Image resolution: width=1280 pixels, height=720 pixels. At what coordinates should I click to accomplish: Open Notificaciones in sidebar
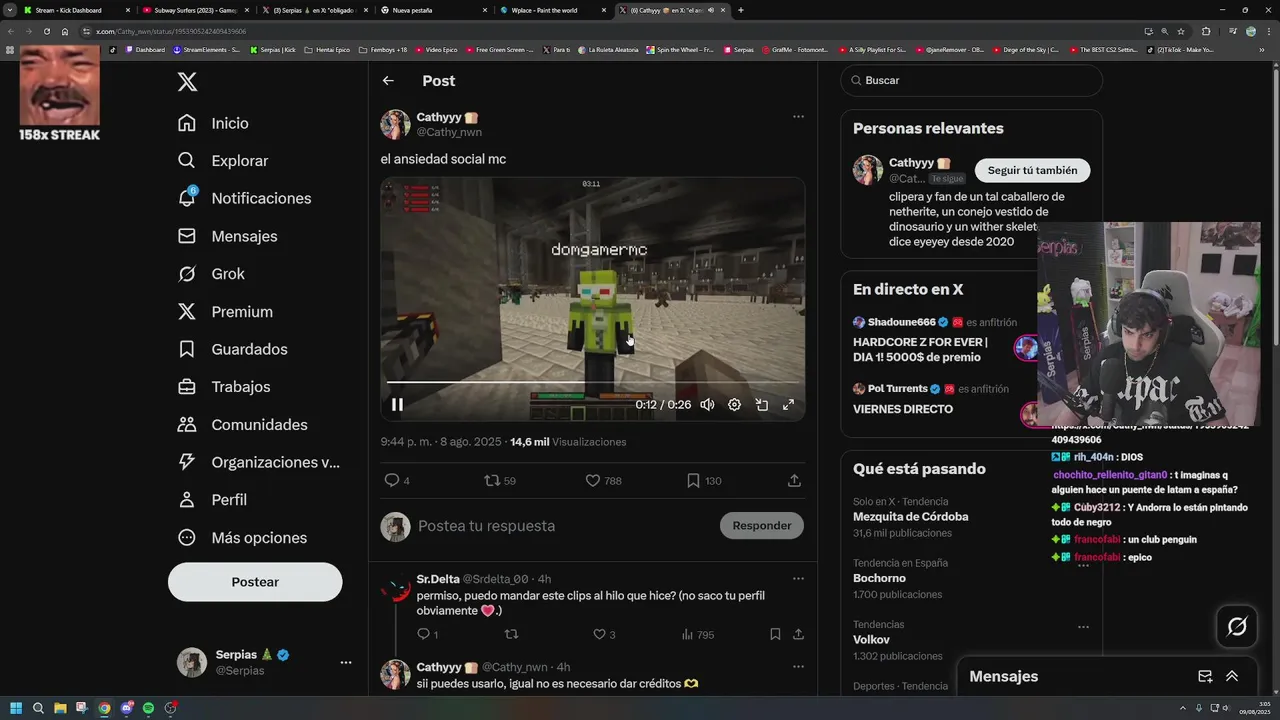pos(244,198)
